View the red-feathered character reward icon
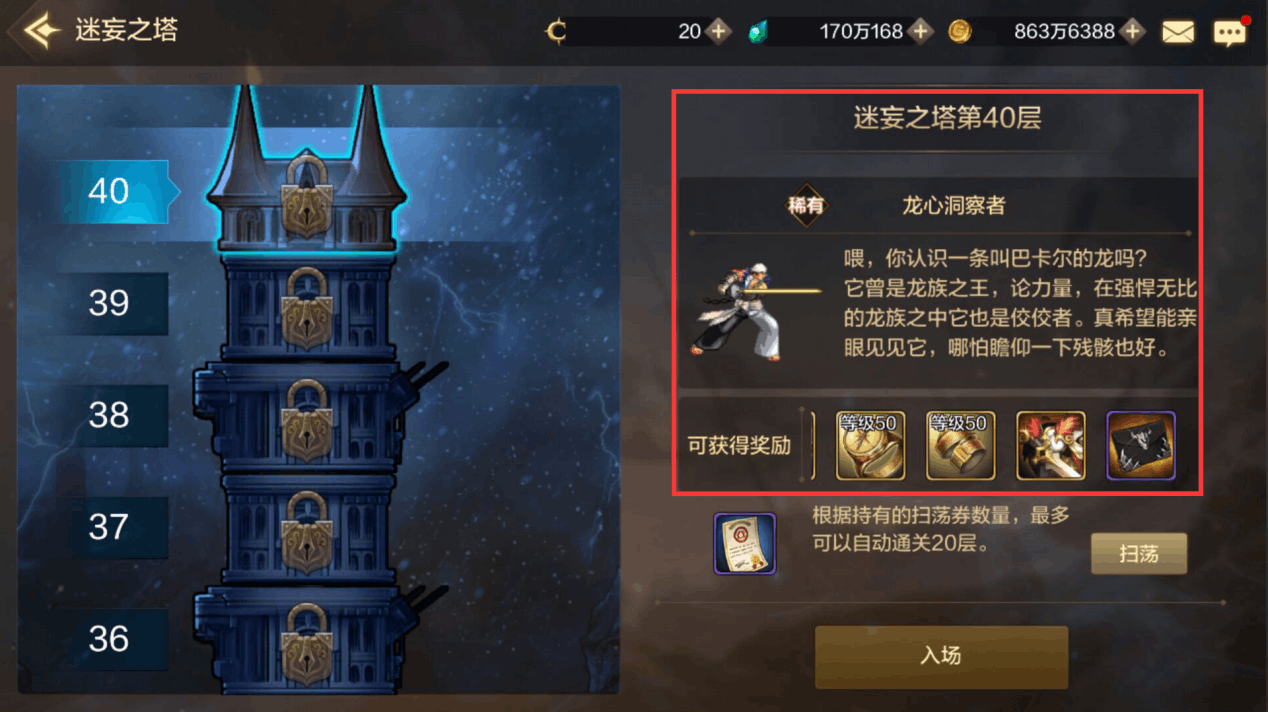Image resolution: width=1268 pixels, height=712 pixels. 1051,445
